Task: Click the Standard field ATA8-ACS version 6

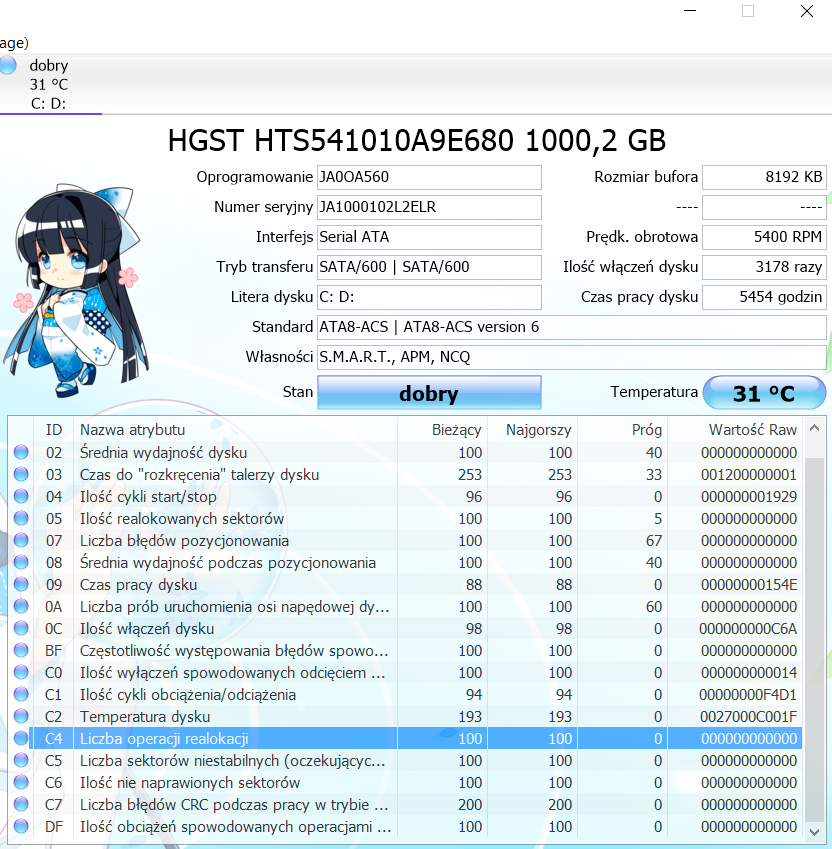Action: click(572, 327)
